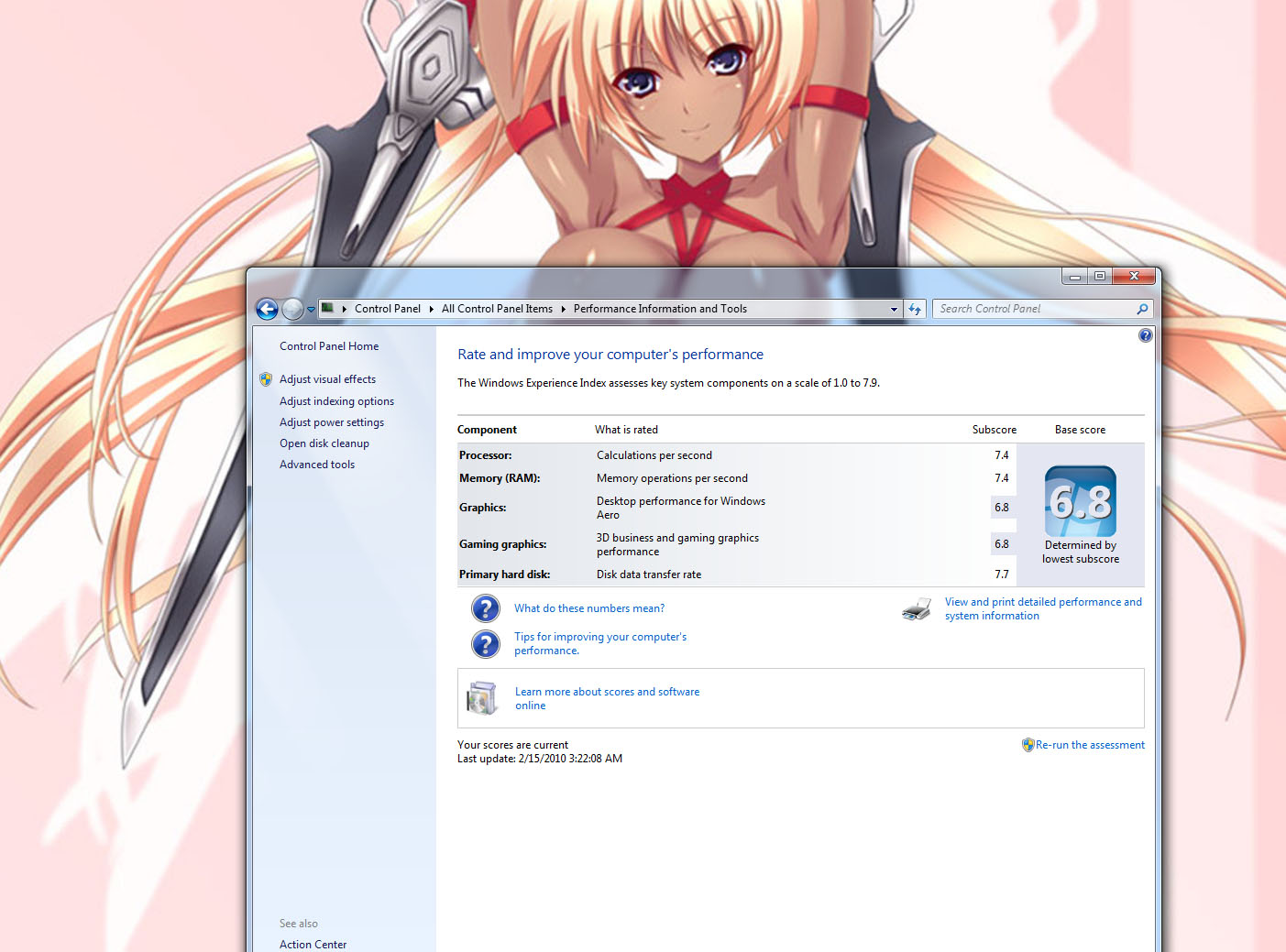Image resolution: width=1286 pixels, height=952 pixels.
Task: Open Adjust visual effects
Action: [x=327, y=379]
